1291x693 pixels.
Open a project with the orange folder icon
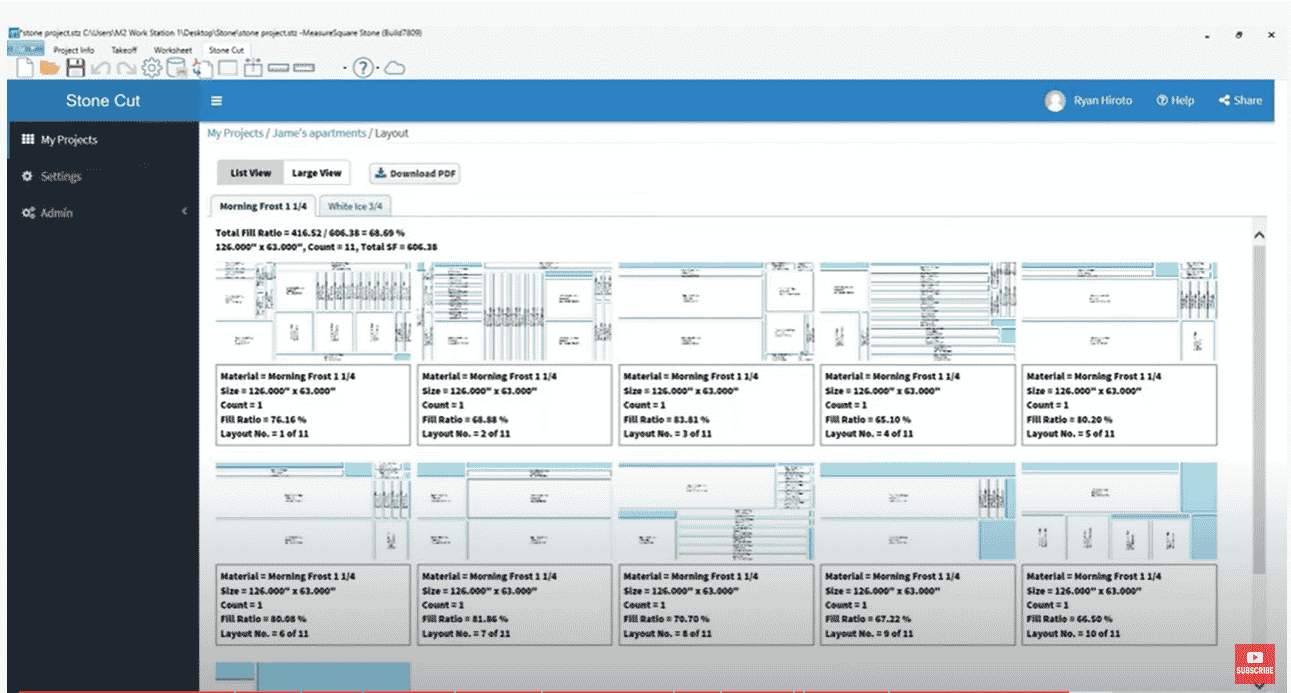point(50,68)
